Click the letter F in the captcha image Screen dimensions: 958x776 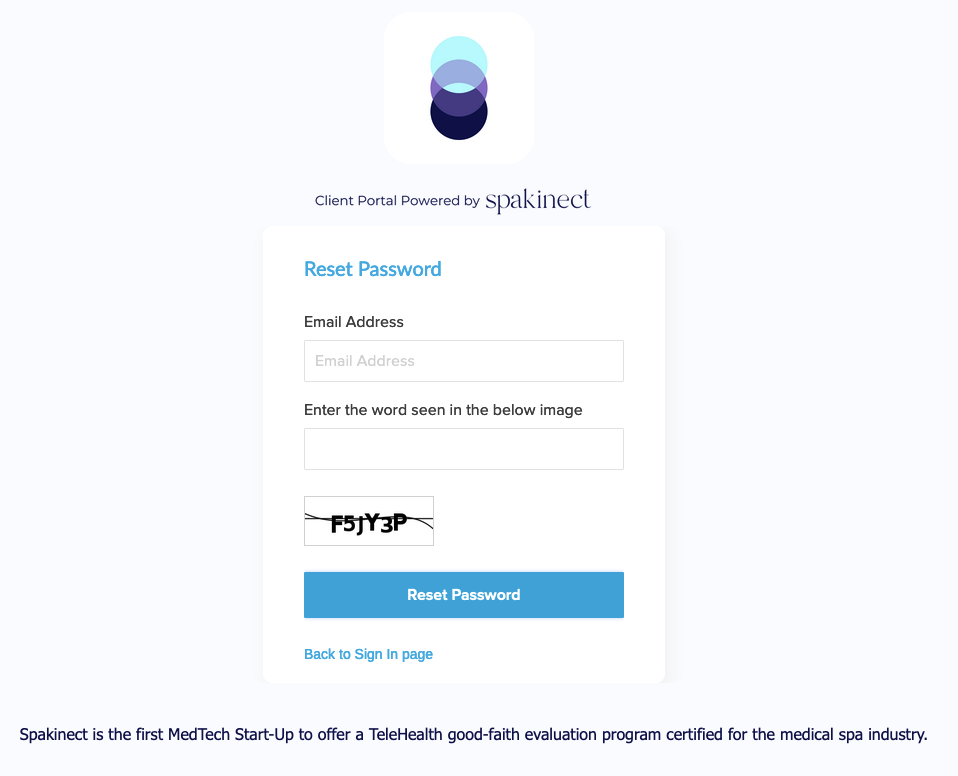pos(337,524)
